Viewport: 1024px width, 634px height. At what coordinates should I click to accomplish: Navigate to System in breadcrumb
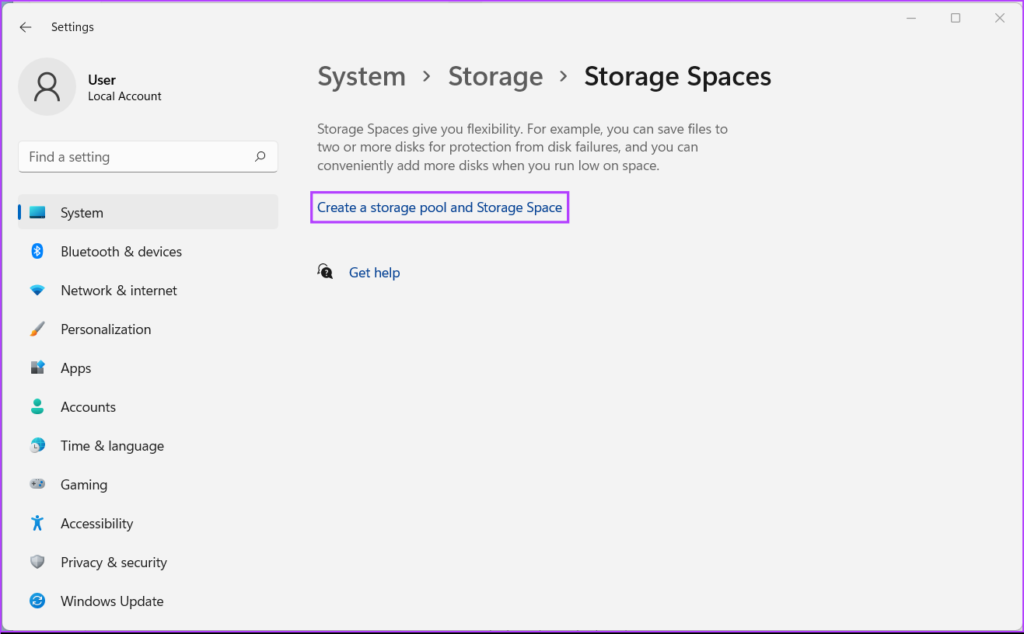(x=361, y=77)
